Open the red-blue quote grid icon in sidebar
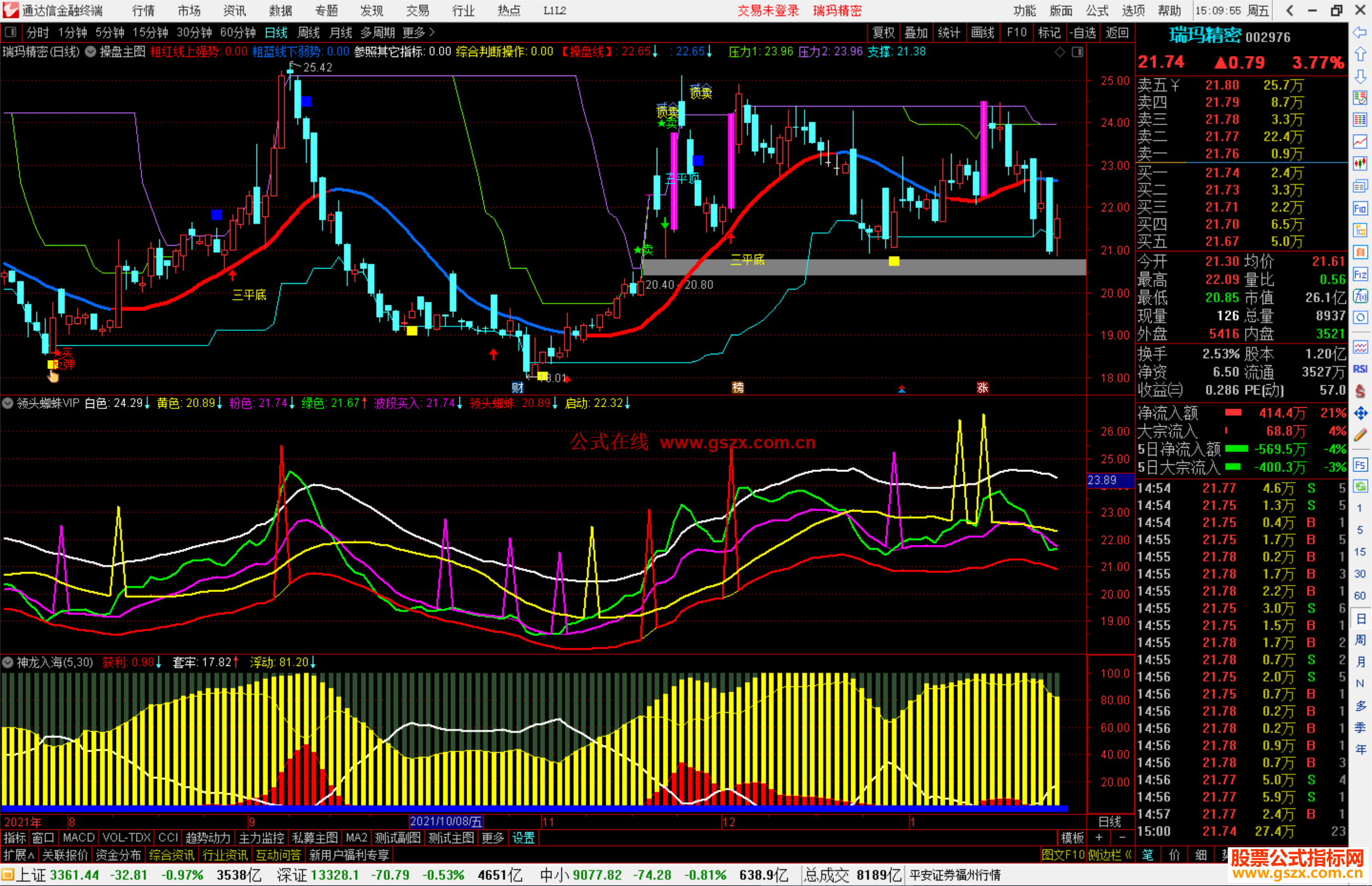This screenshot has width=1372, height=886. [x=1360, y=120]
